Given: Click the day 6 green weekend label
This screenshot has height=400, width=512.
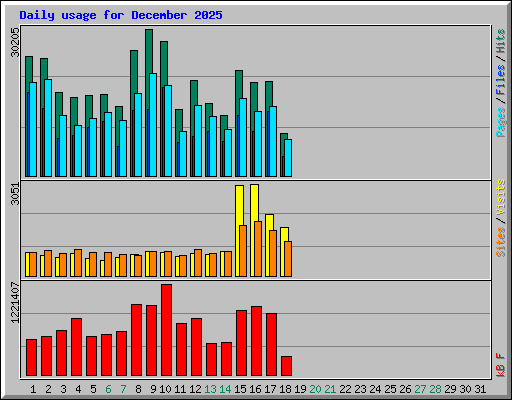Looking at the screenshot, I should [x=108, y=389].
